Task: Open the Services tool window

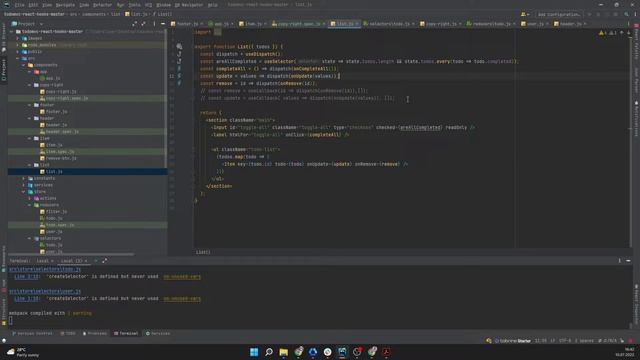Action: [x=158, y=333]
